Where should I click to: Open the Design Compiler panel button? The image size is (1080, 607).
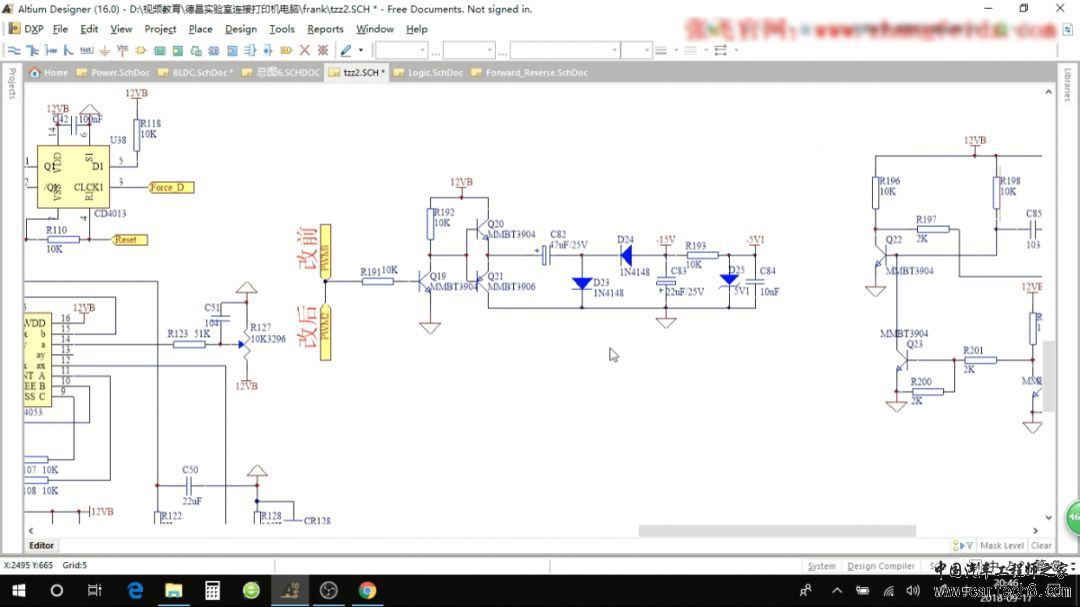click(881, 566)
